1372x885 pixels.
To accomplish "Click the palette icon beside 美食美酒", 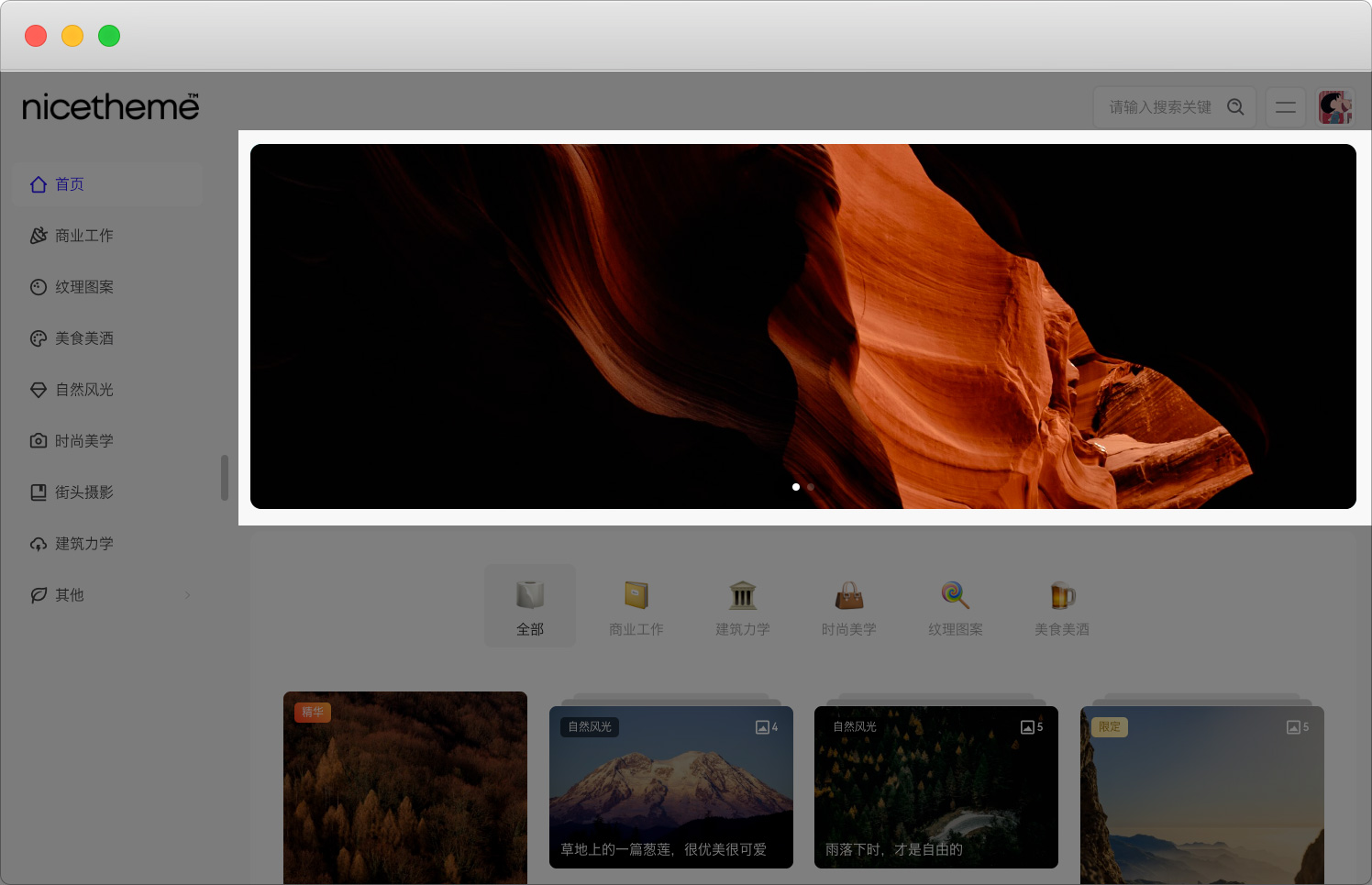I will [x=39, y=338].
